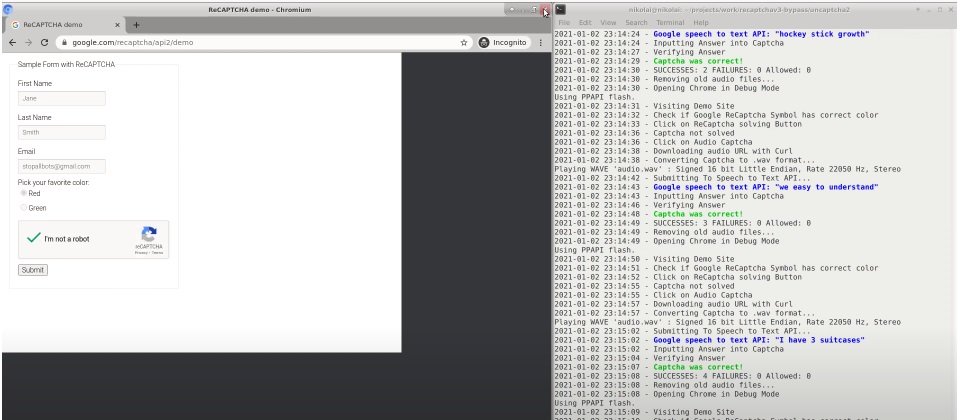Screen dimensions: 960x420
Task: Select the Green radio button
Action: click(24, 208)
